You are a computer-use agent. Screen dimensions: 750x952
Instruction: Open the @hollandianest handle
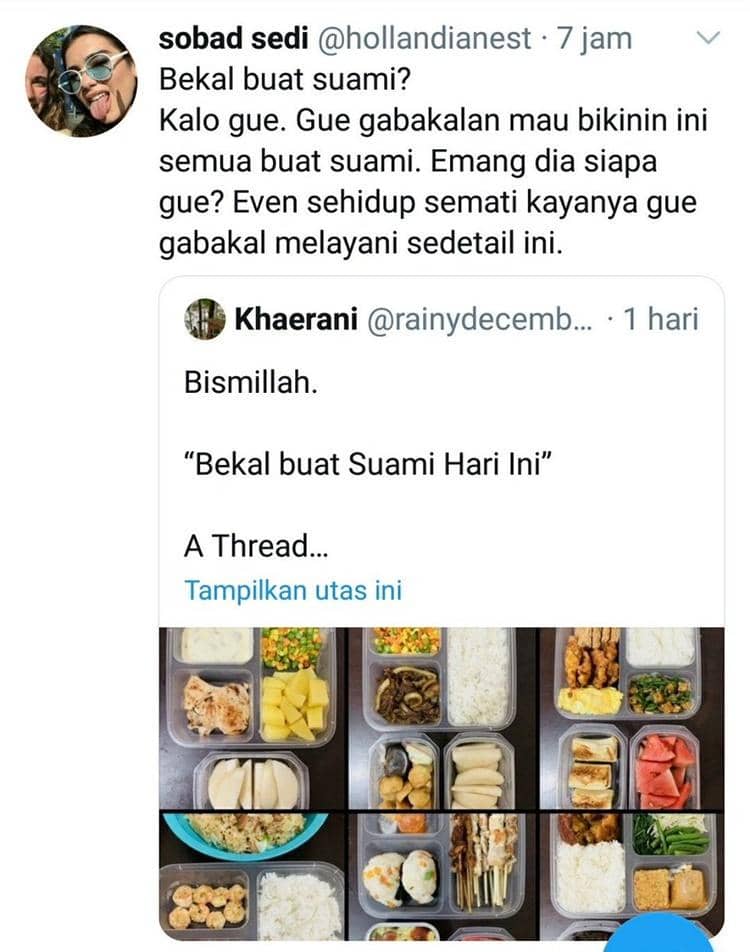tap(425, 39)
